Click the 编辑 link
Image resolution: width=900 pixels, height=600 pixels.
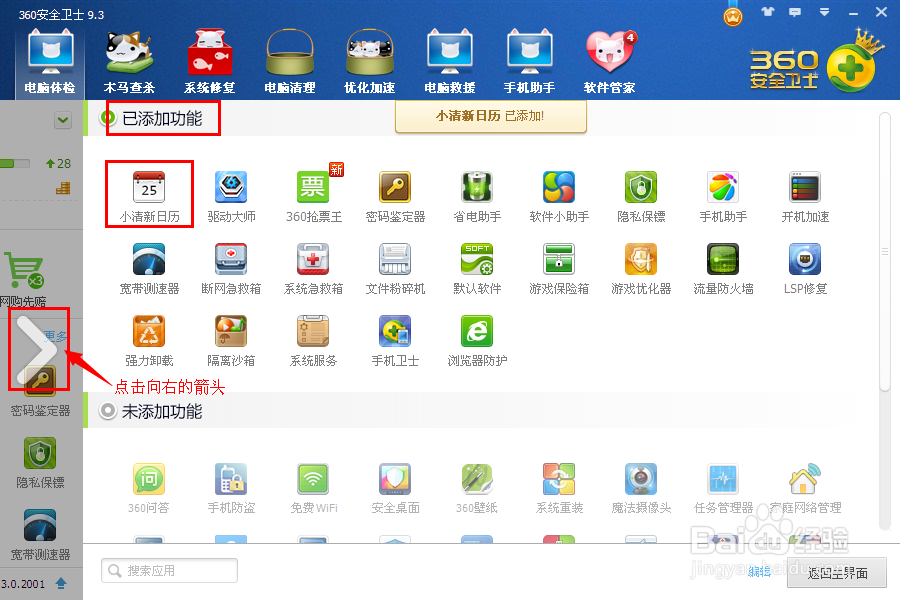coord(759,571)
